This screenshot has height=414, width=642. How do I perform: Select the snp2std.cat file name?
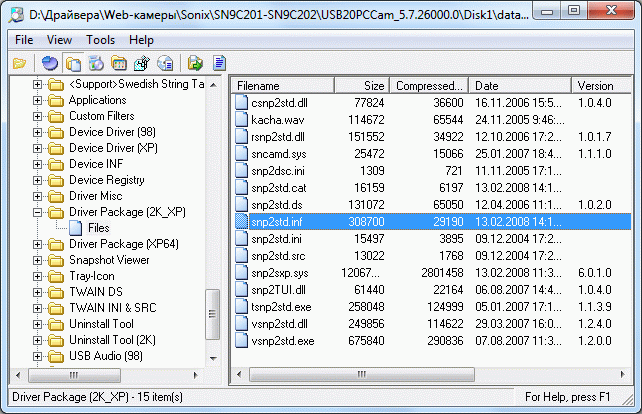pos(279,188)
